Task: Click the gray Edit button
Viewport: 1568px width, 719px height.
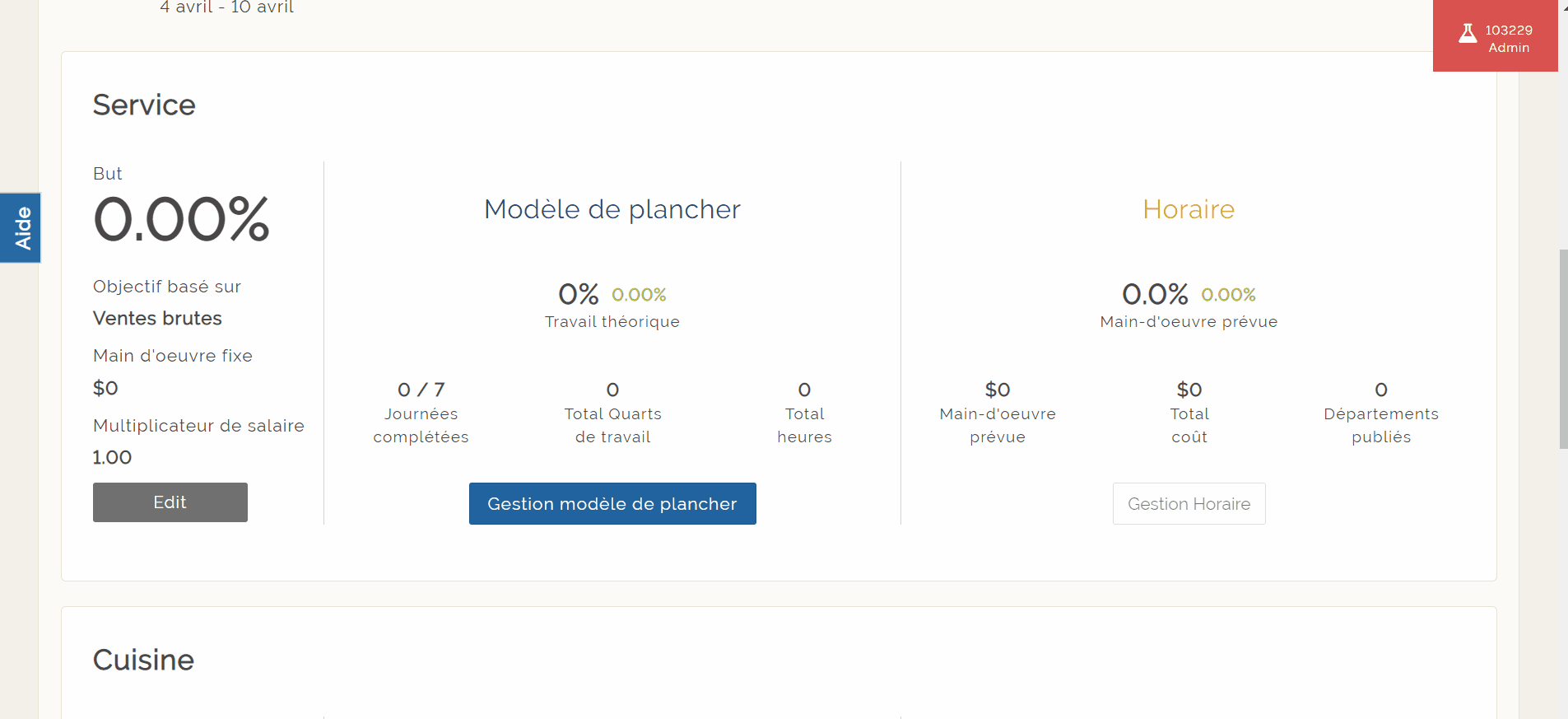Action: [170, 502]
